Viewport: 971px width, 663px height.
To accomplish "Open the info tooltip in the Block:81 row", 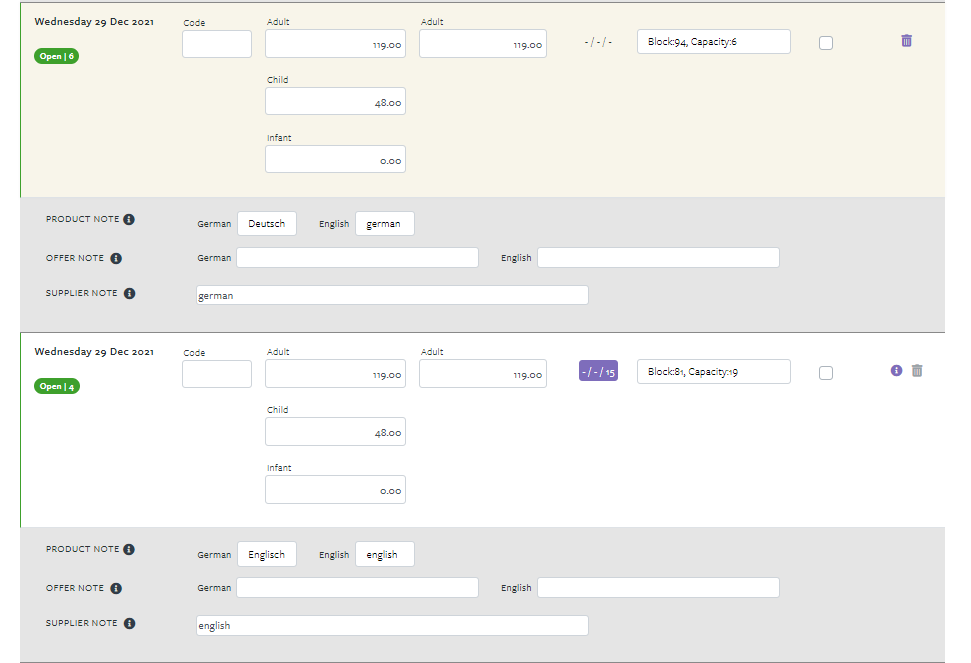I will (895, 370).
